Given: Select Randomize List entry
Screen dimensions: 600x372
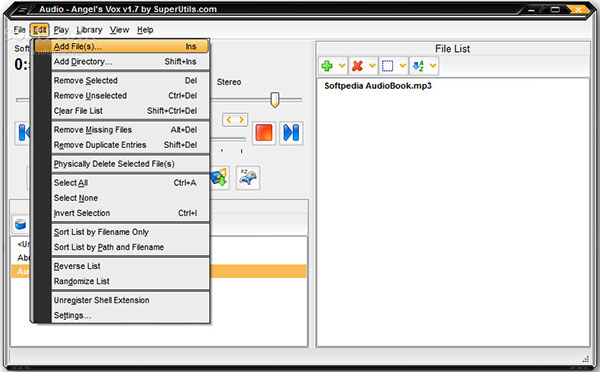Looking at the screenshot, I should coord(130,281).
